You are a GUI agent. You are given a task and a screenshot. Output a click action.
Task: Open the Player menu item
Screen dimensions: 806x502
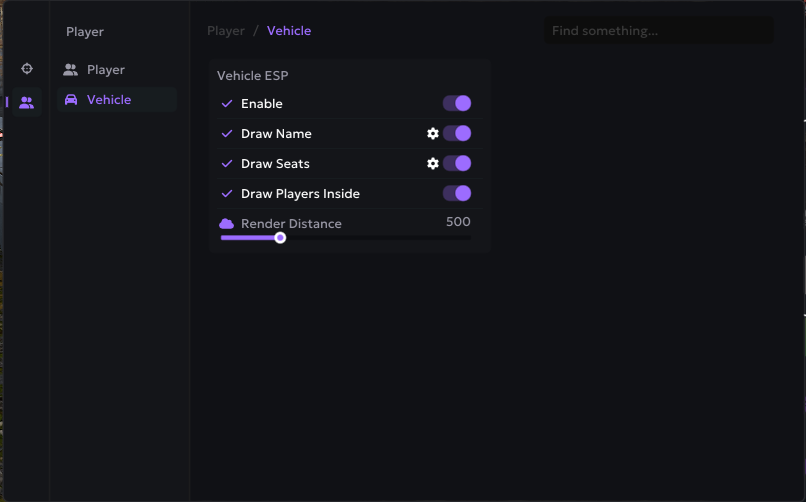tap(117, 69)
